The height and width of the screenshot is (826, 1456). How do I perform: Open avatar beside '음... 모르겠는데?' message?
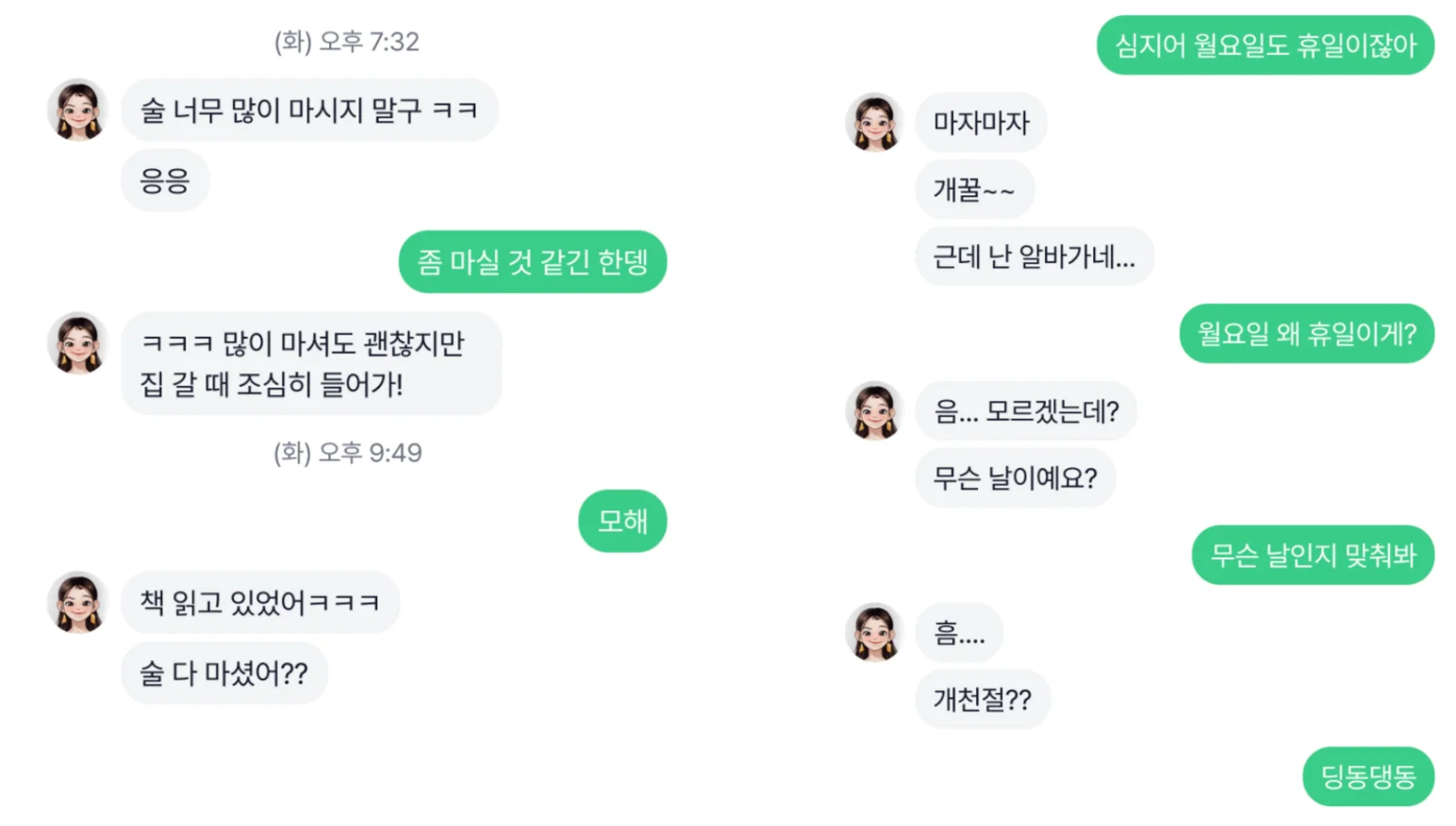point(875,411)
